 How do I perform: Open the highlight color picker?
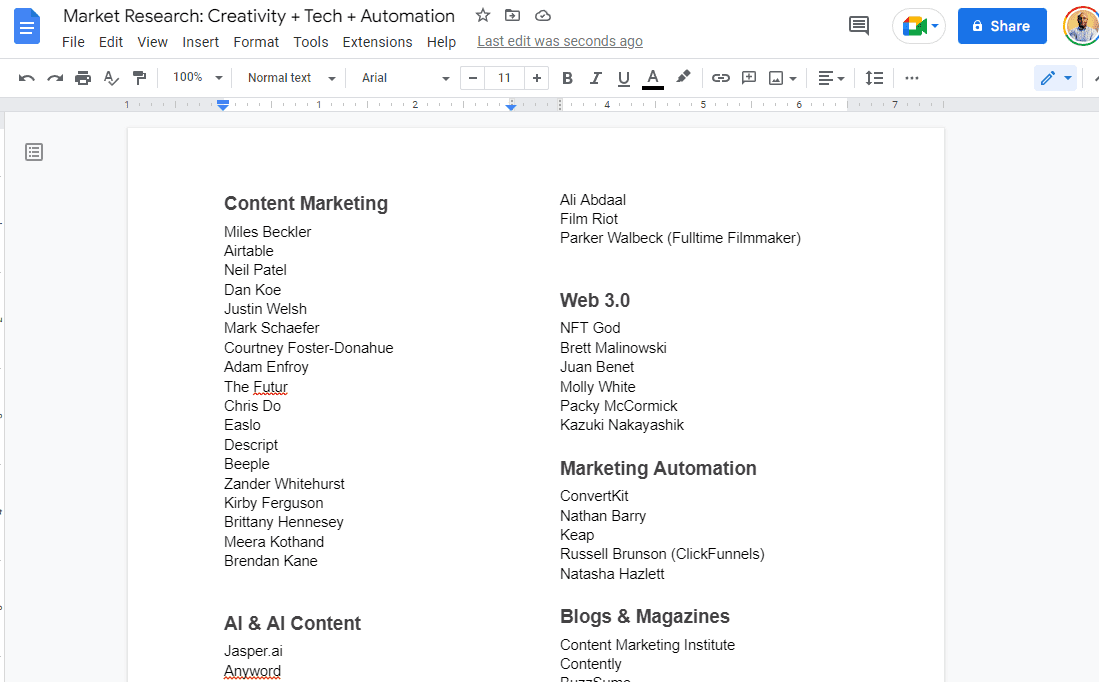coord(683,77)
